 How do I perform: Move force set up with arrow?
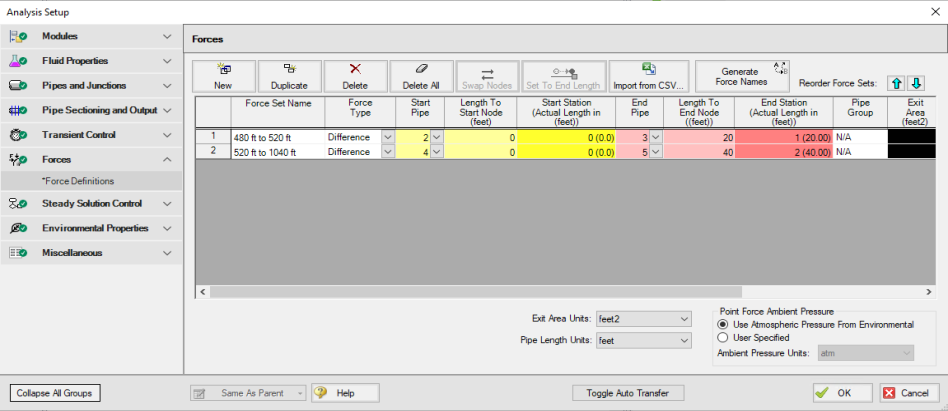[898, 82]
